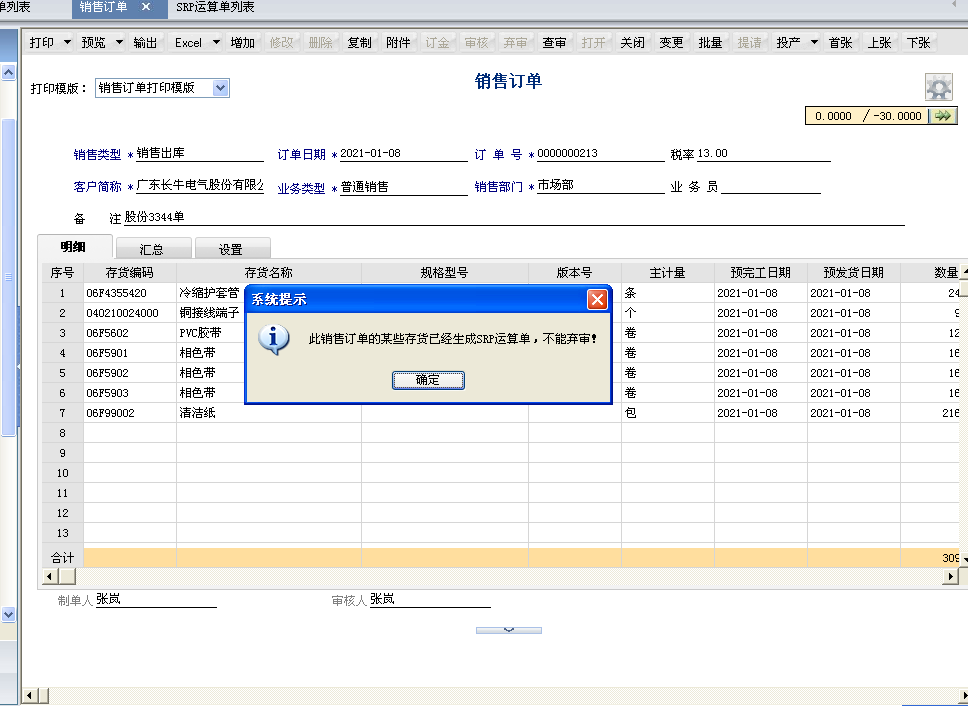
Task: Click the 查审 toolbar button
Action: tap(554, 43)
